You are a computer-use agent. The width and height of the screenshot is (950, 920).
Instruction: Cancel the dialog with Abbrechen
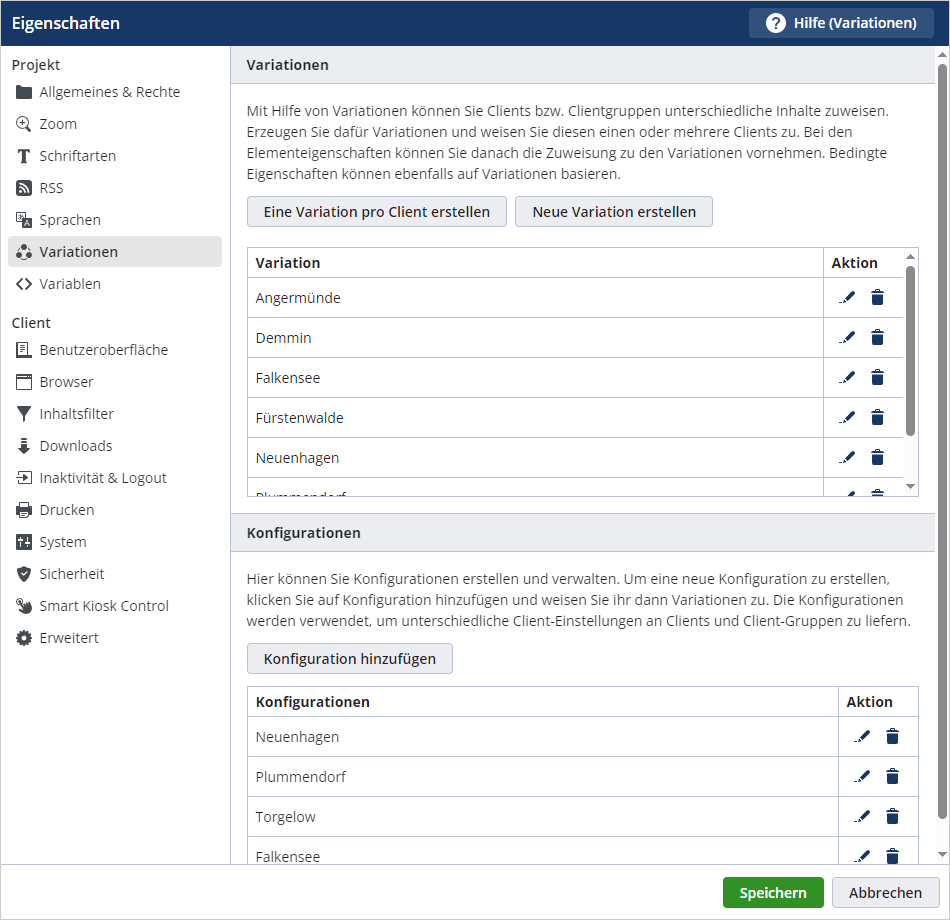tap(885, 893)
